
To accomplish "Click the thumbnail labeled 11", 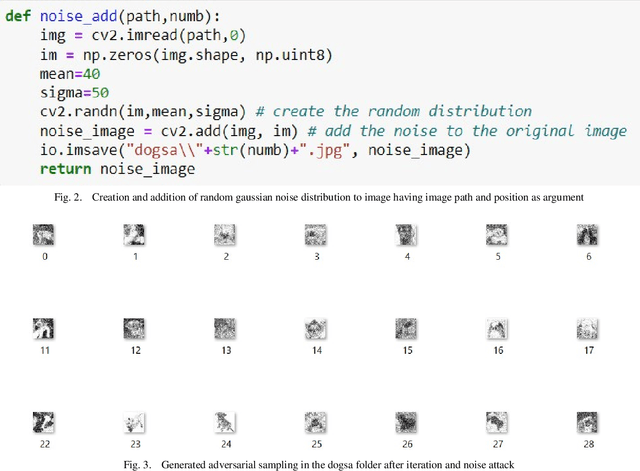I will [x=45, y=329].
